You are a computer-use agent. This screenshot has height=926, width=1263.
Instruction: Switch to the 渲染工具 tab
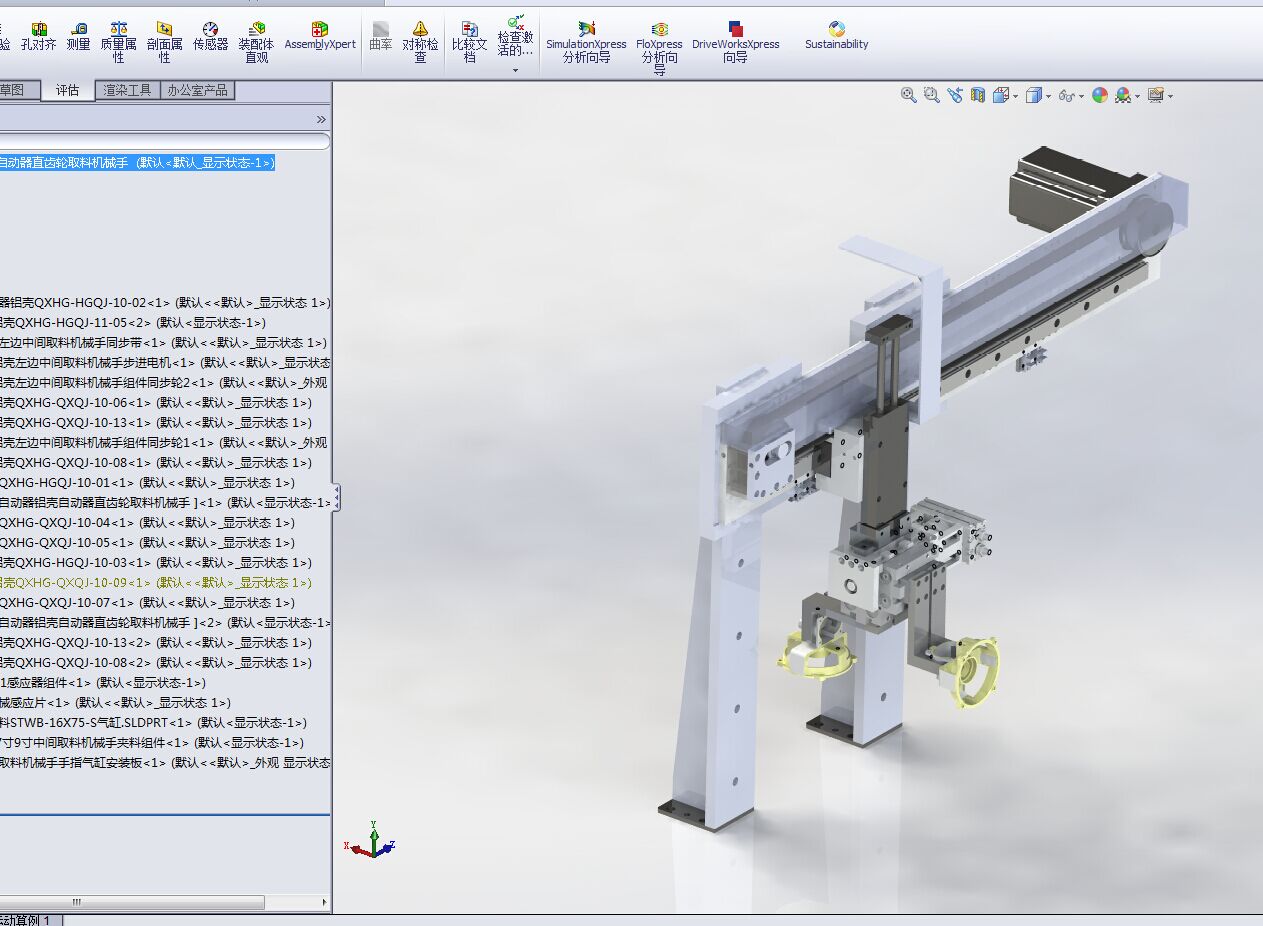(x=127, y=90)
